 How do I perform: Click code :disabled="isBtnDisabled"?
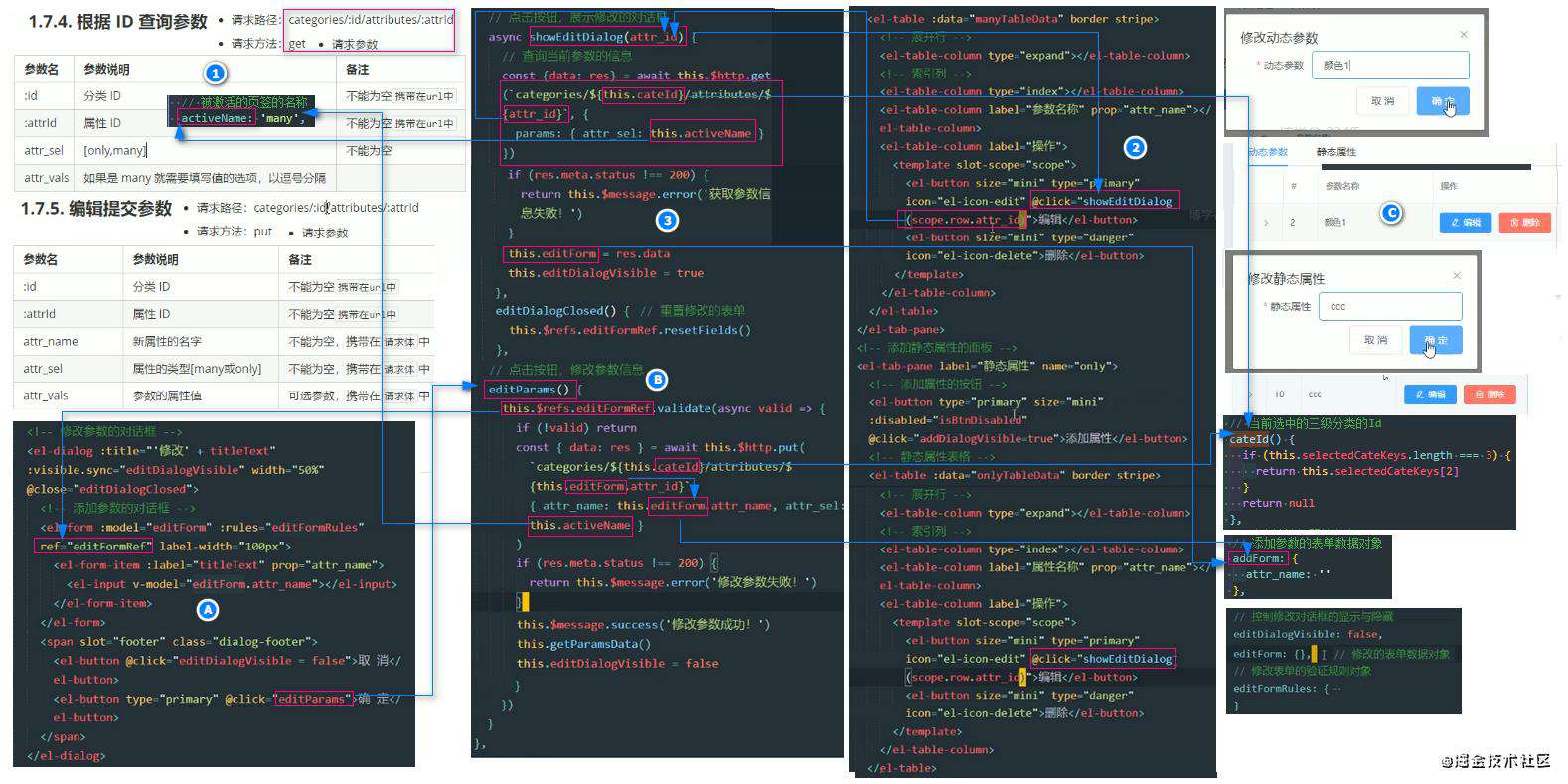pyautogui.click(x=947, y=420)
